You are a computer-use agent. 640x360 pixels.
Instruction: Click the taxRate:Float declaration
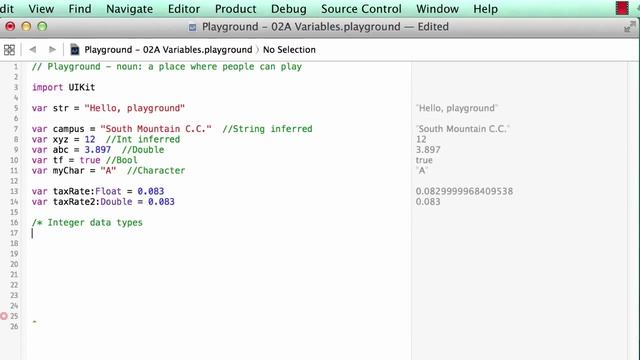coord(98,191)
